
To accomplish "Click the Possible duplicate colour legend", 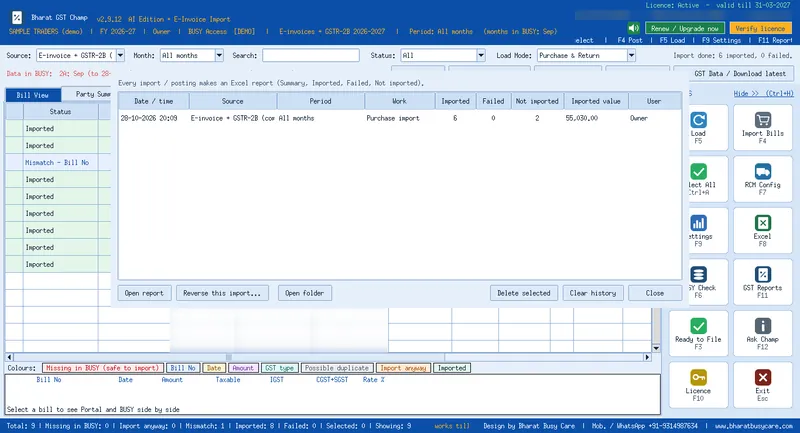I will point(337,368).
